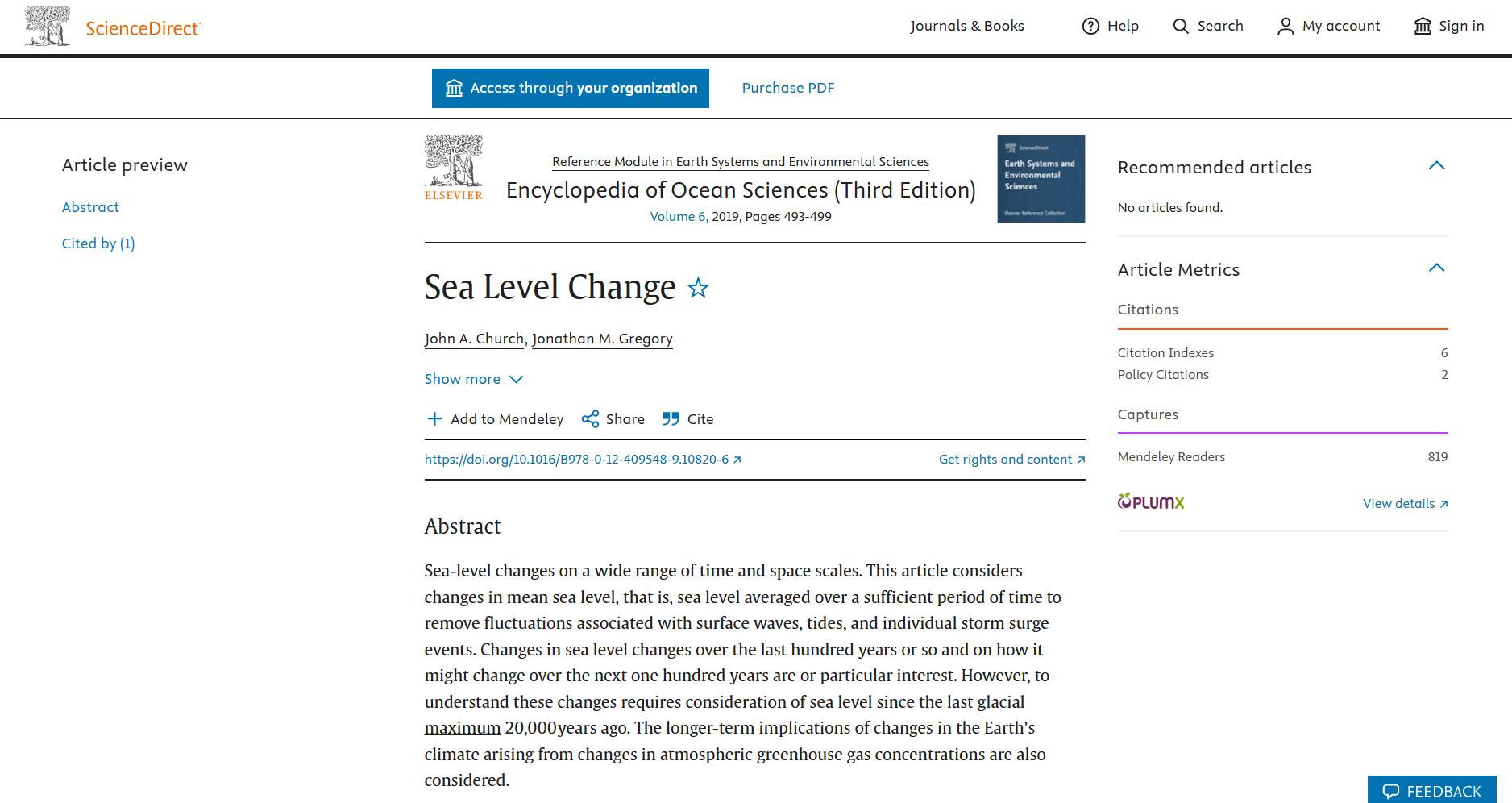
Task: Collapse the Recommended articles section
Action: (1437, 165)
